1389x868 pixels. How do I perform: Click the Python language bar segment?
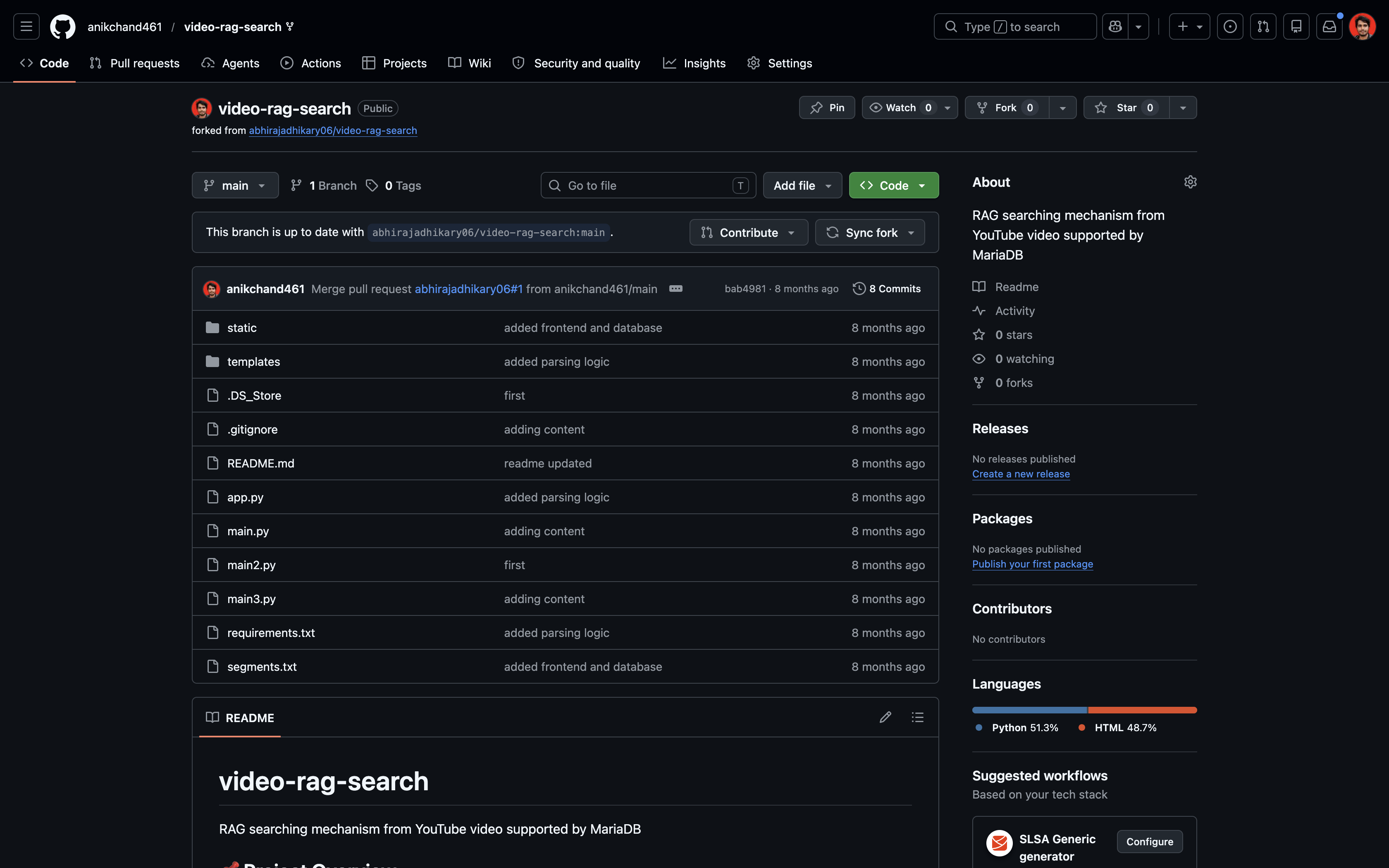click(x=1030, y=710)
